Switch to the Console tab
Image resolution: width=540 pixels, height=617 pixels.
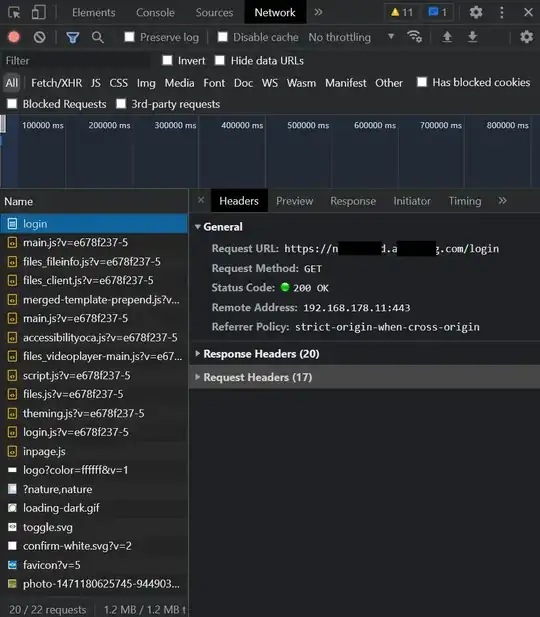point(155,13)
